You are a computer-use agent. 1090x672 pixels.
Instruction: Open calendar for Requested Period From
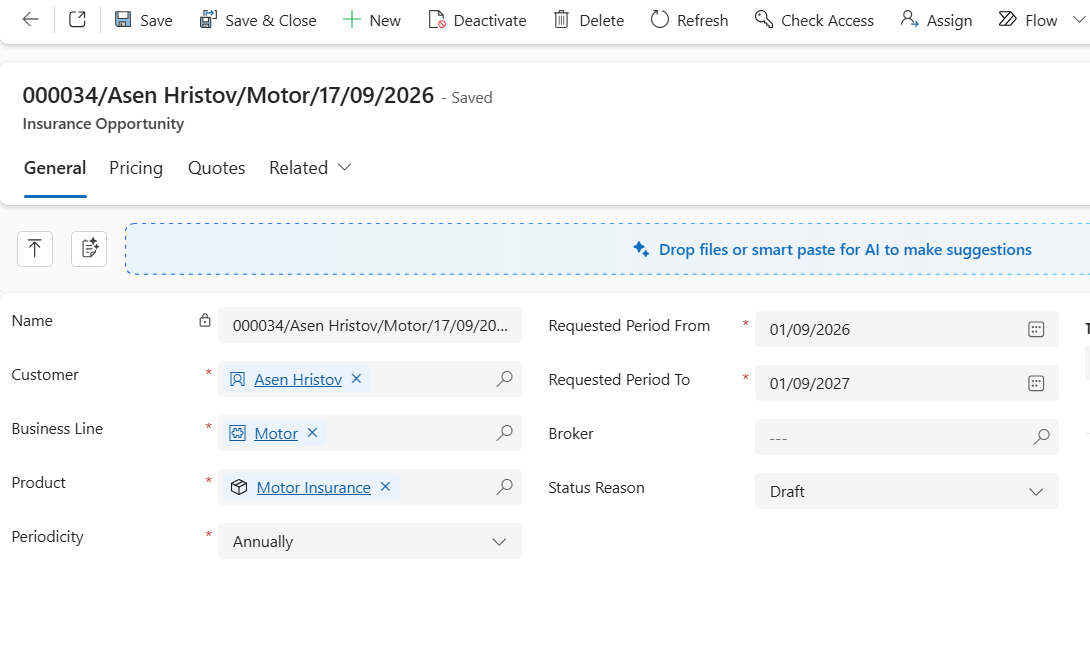point(1036,329)
